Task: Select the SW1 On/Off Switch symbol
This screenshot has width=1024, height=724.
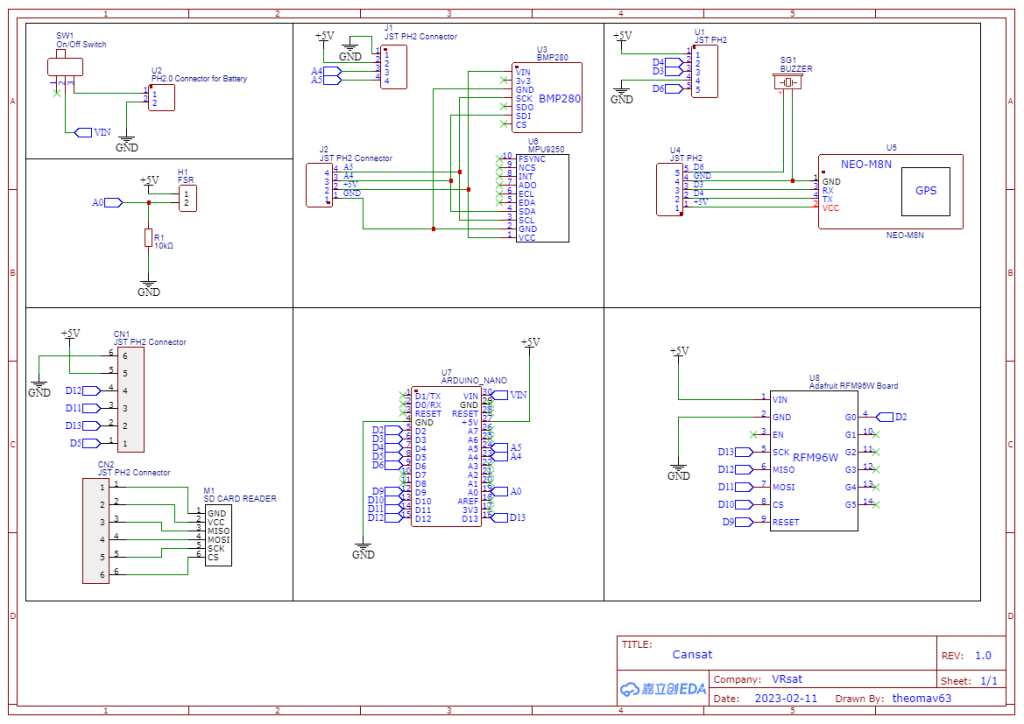Action: point(65,67)
